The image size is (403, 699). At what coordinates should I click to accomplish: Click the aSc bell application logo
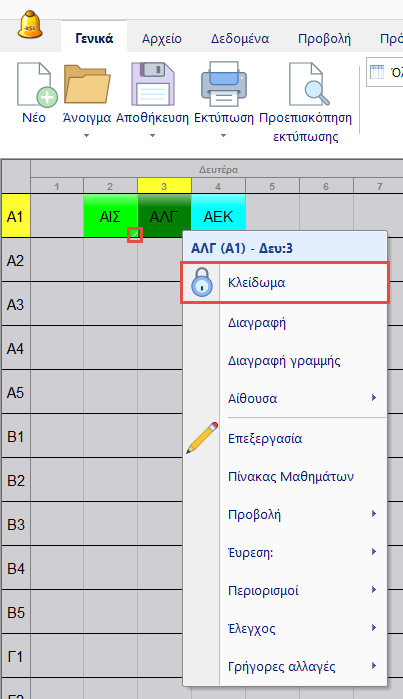[x=30, y=25]
